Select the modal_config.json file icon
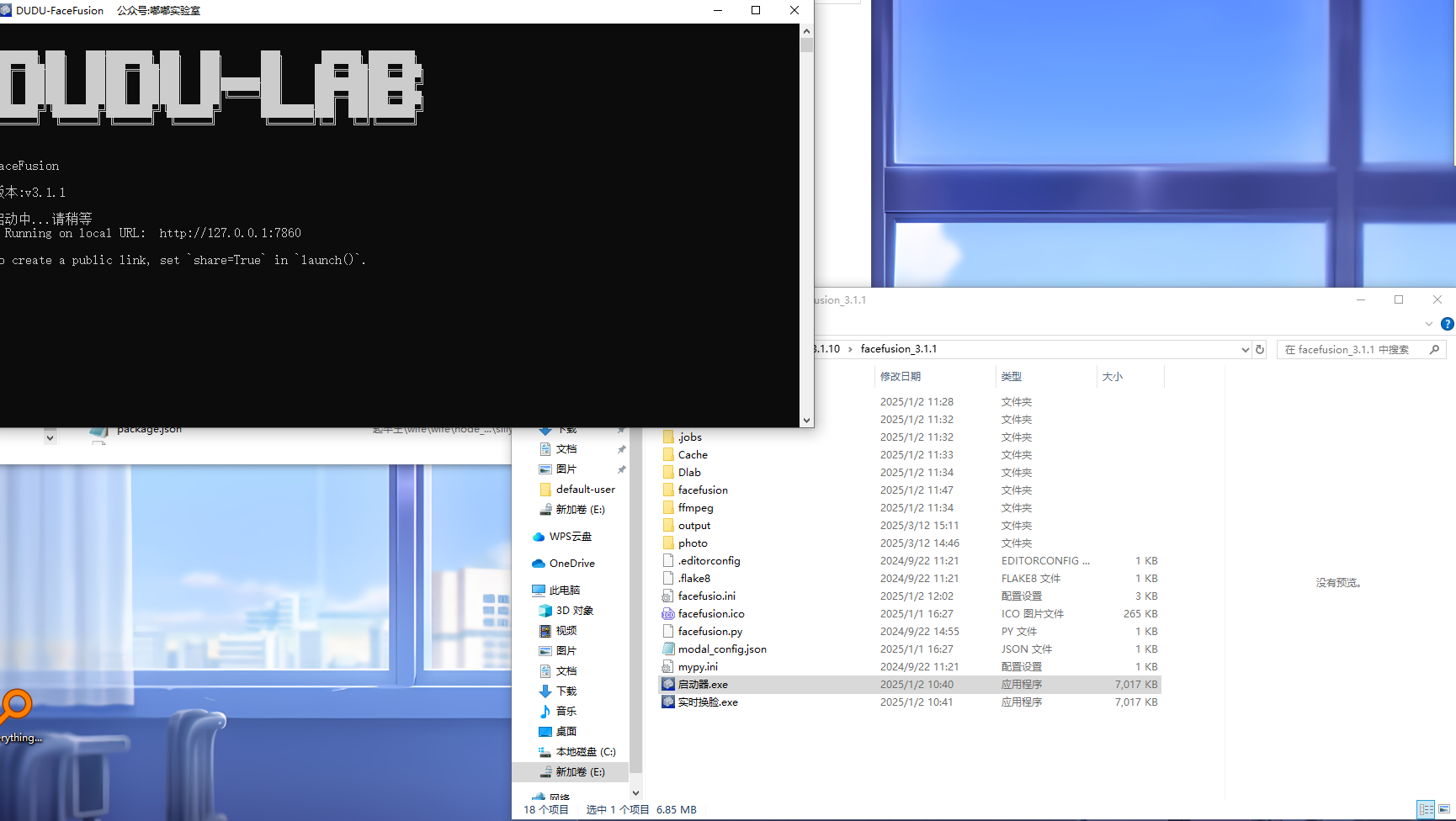Image resolution: width=1456 pixels, height=821 pixels. pyautogui.click(x=668, y=649)
